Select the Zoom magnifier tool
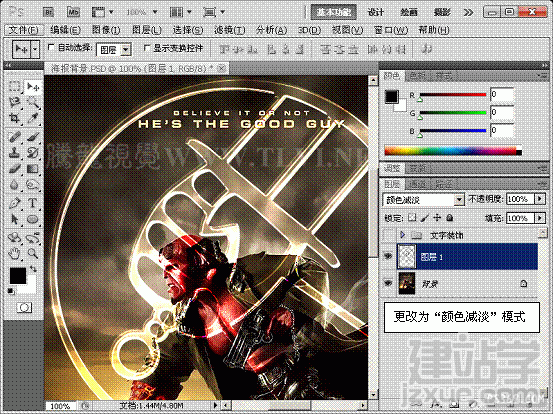553x414 pixels. tap(32, 253)
